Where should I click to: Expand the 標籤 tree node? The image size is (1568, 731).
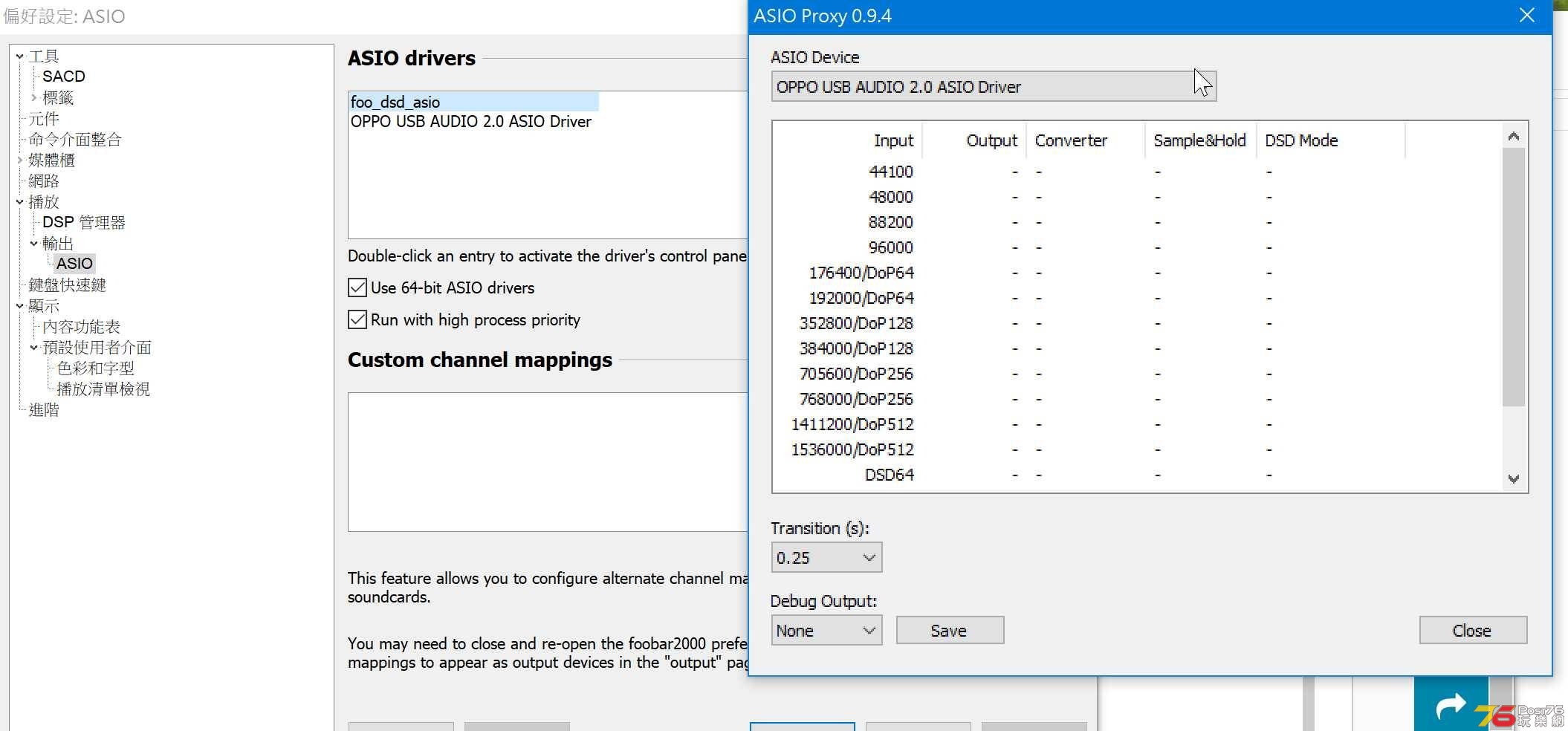coord(34,97)
